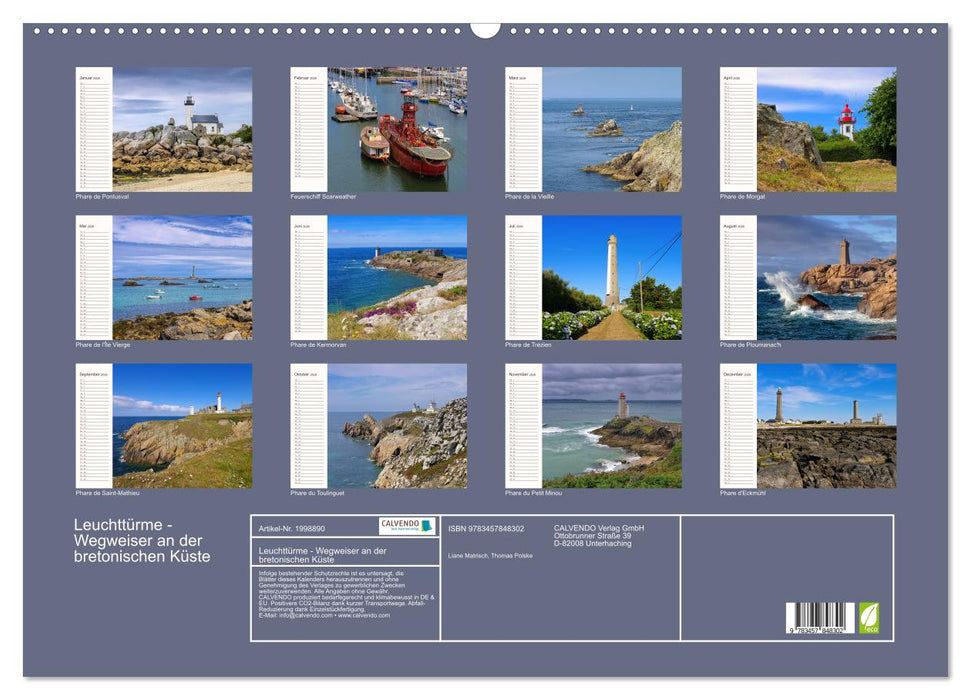Open the Phare de la Vieille image

pos(611,129)
